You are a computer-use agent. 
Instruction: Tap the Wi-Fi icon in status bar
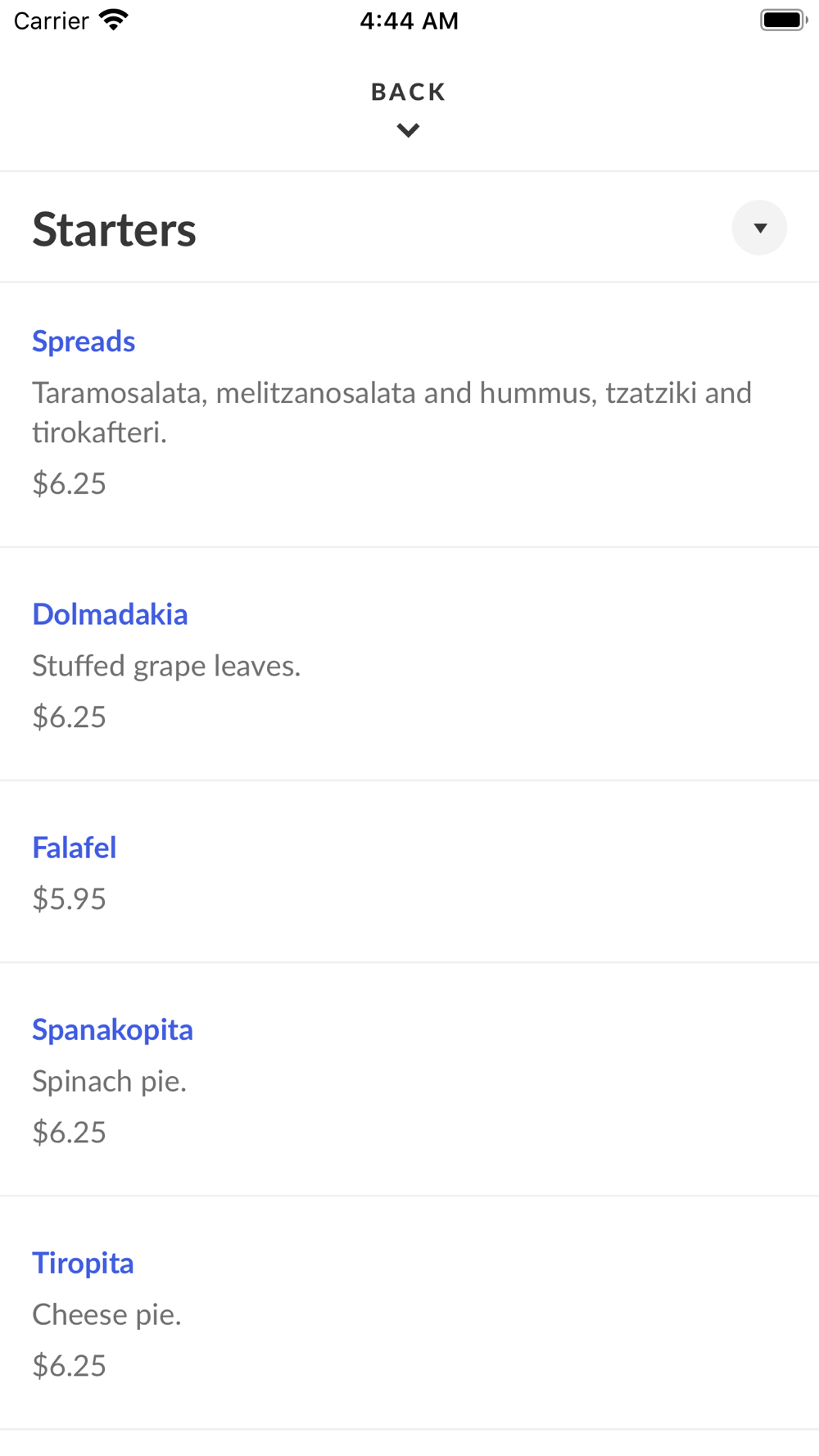tap(113, 20)
